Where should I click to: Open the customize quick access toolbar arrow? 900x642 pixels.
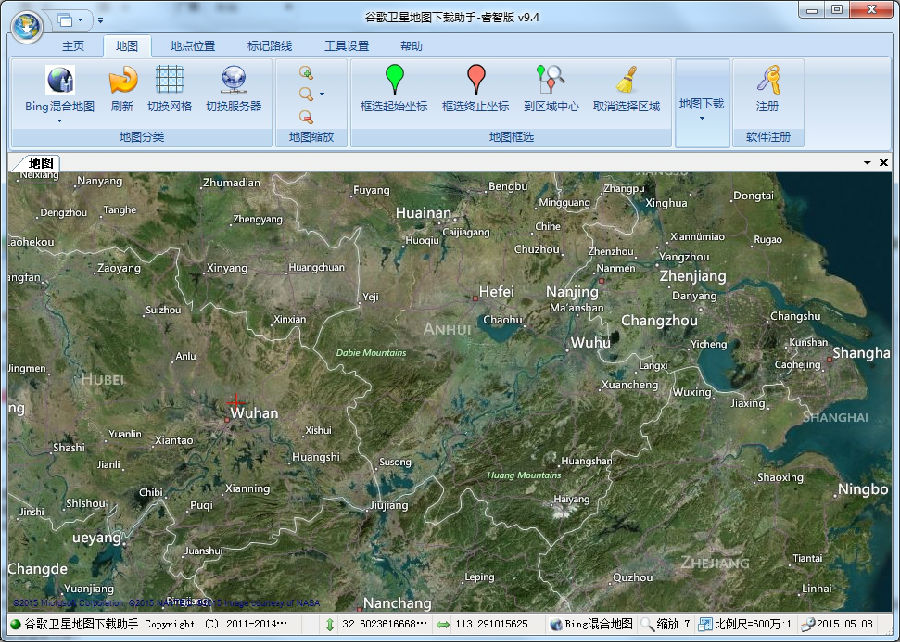click(100, 21)
